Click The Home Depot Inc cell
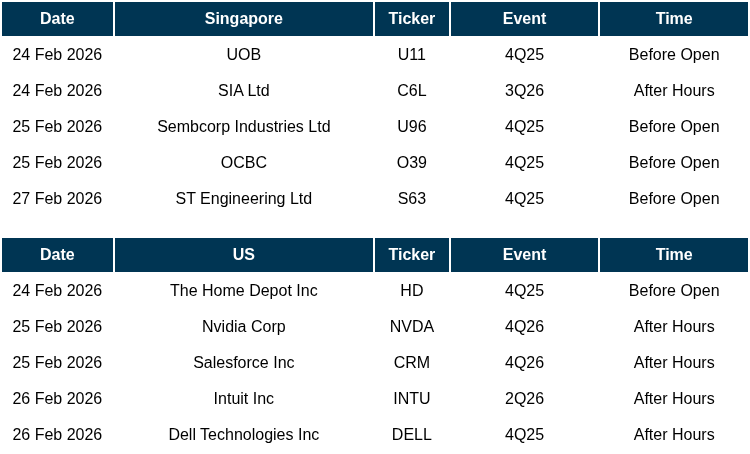The width and height of the screenshot is (750, 454). pos(244,291)
